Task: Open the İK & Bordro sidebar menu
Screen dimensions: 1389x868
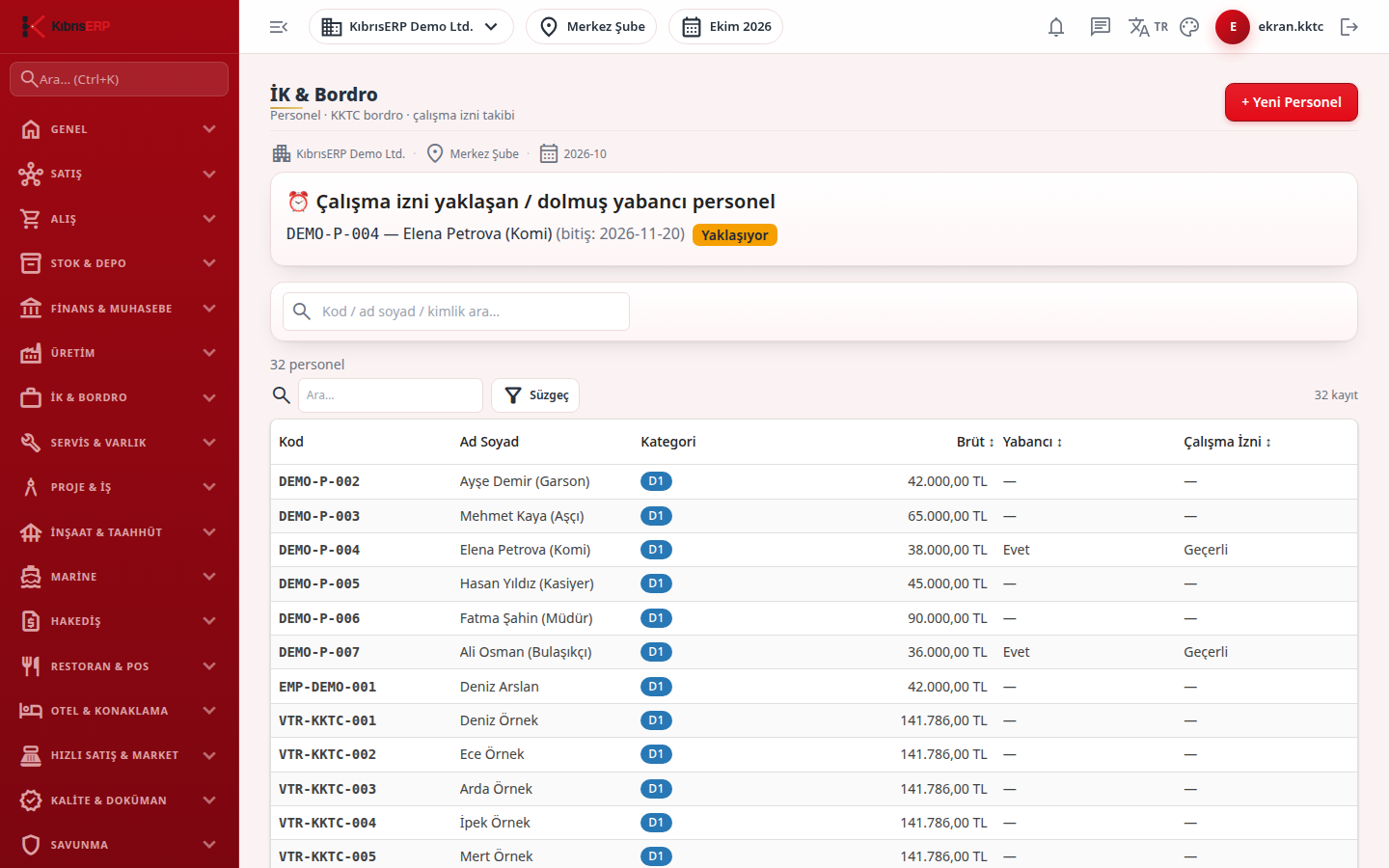Action: (120, 397)
